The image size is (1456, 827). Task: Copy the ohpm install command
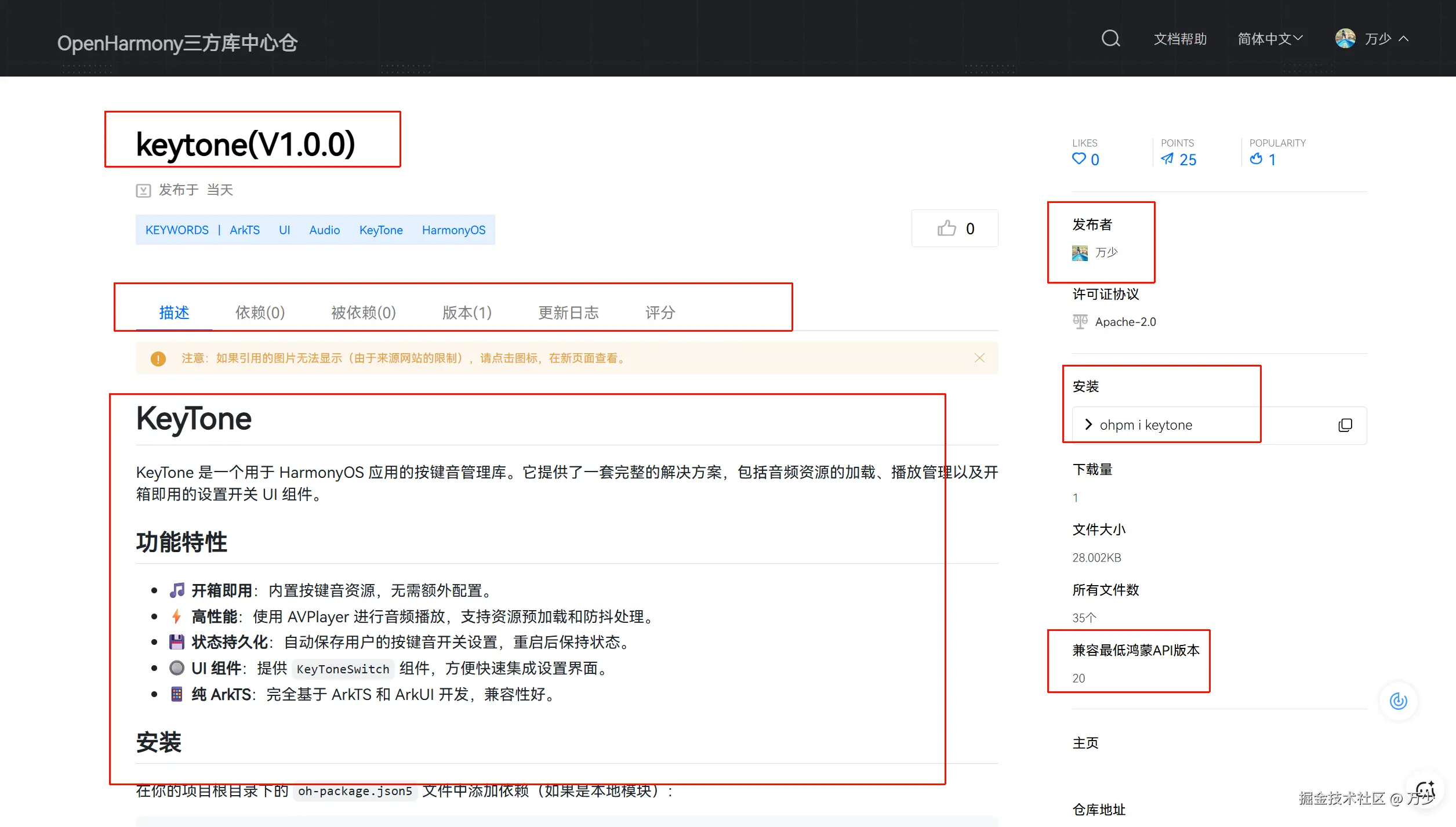coord(1345,425)
